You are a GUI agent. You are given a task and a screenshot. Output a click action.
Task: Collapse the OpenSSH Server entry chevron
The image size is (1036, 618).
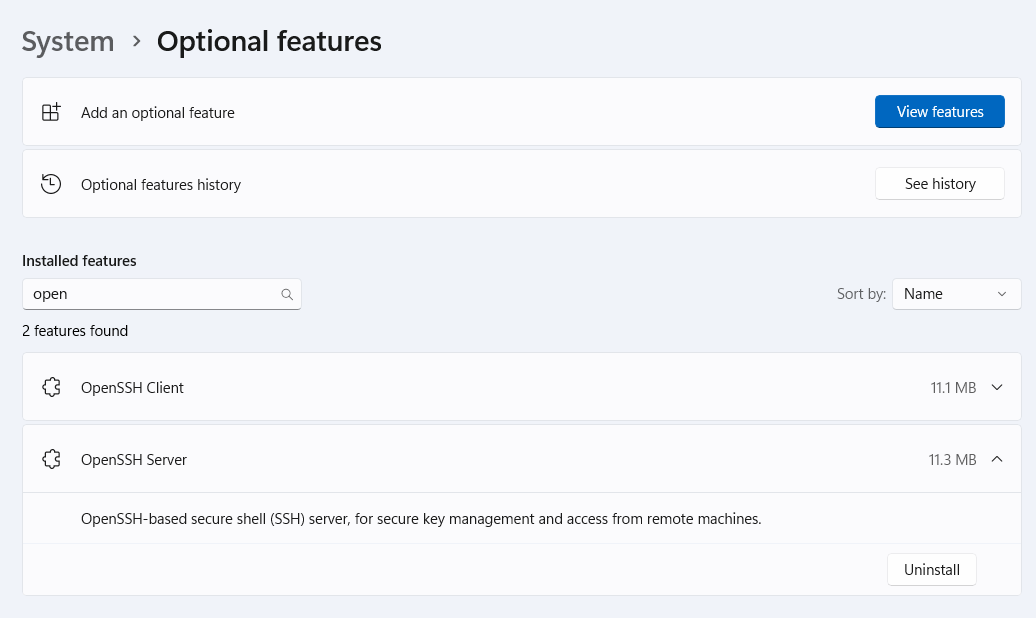pyautogui.click(x=997, y=459)
